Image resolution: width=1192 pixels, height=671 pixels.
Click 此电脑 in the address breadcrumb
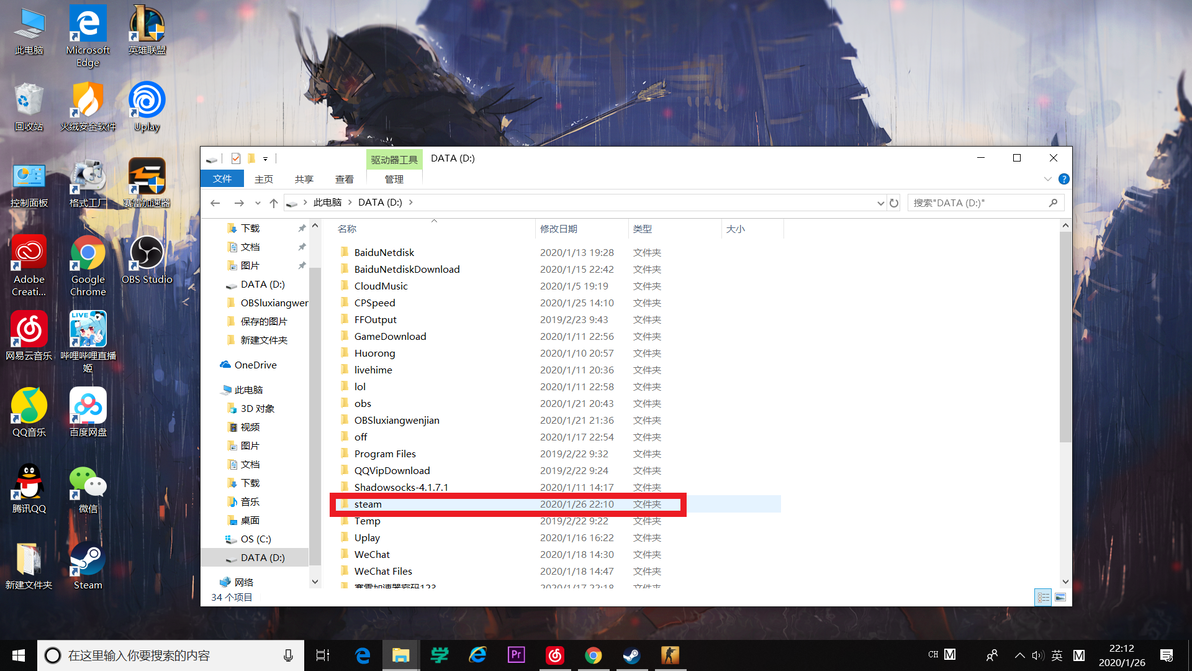[x=328, y=203]
